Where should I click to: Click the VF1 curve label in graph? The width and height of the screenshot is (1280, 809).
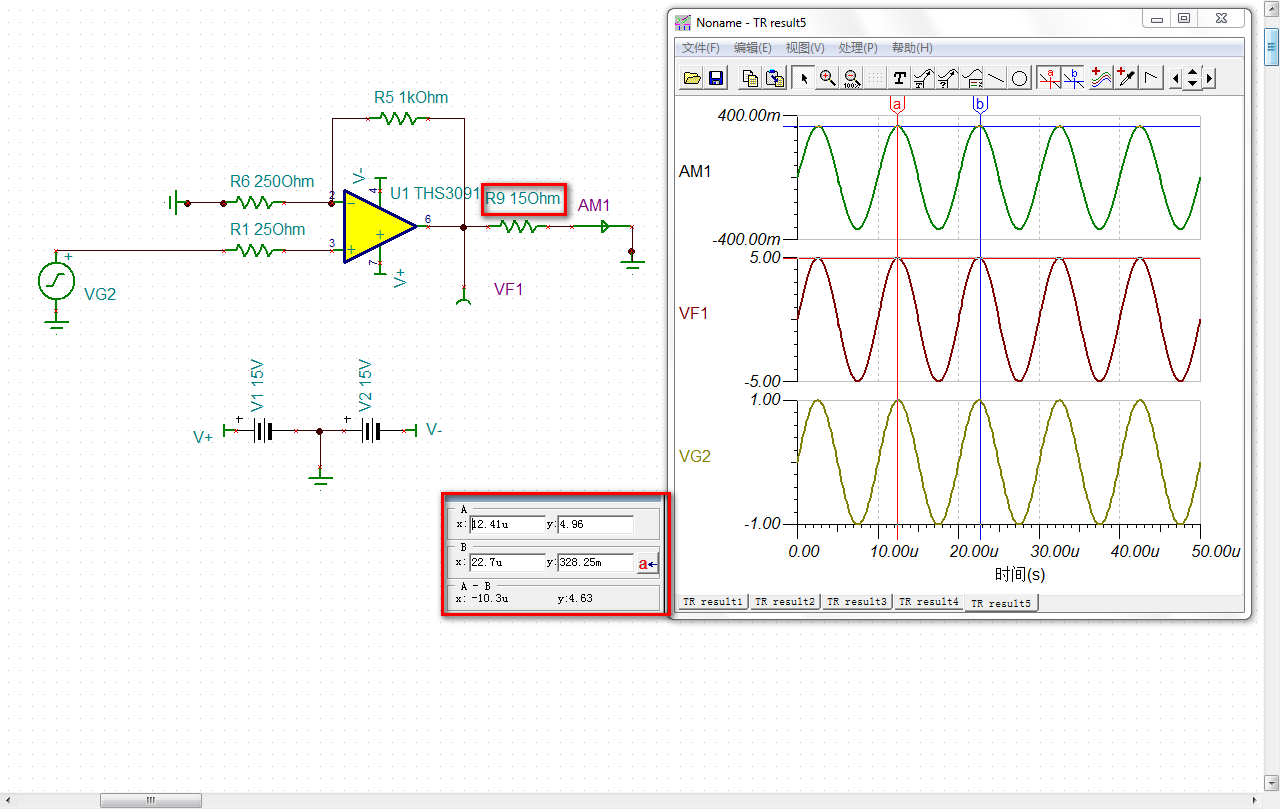pos(694,313)
